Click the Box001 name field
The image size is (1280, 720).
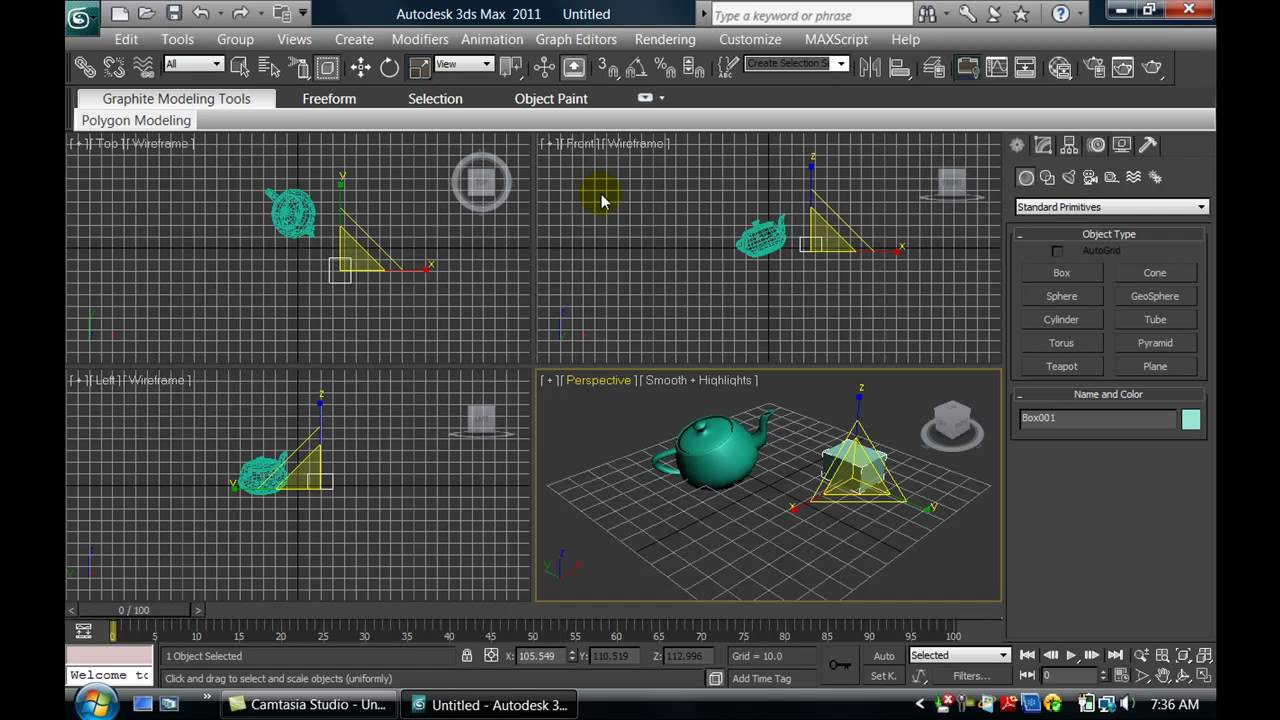pyautogui.click(x=1097, y=419)
